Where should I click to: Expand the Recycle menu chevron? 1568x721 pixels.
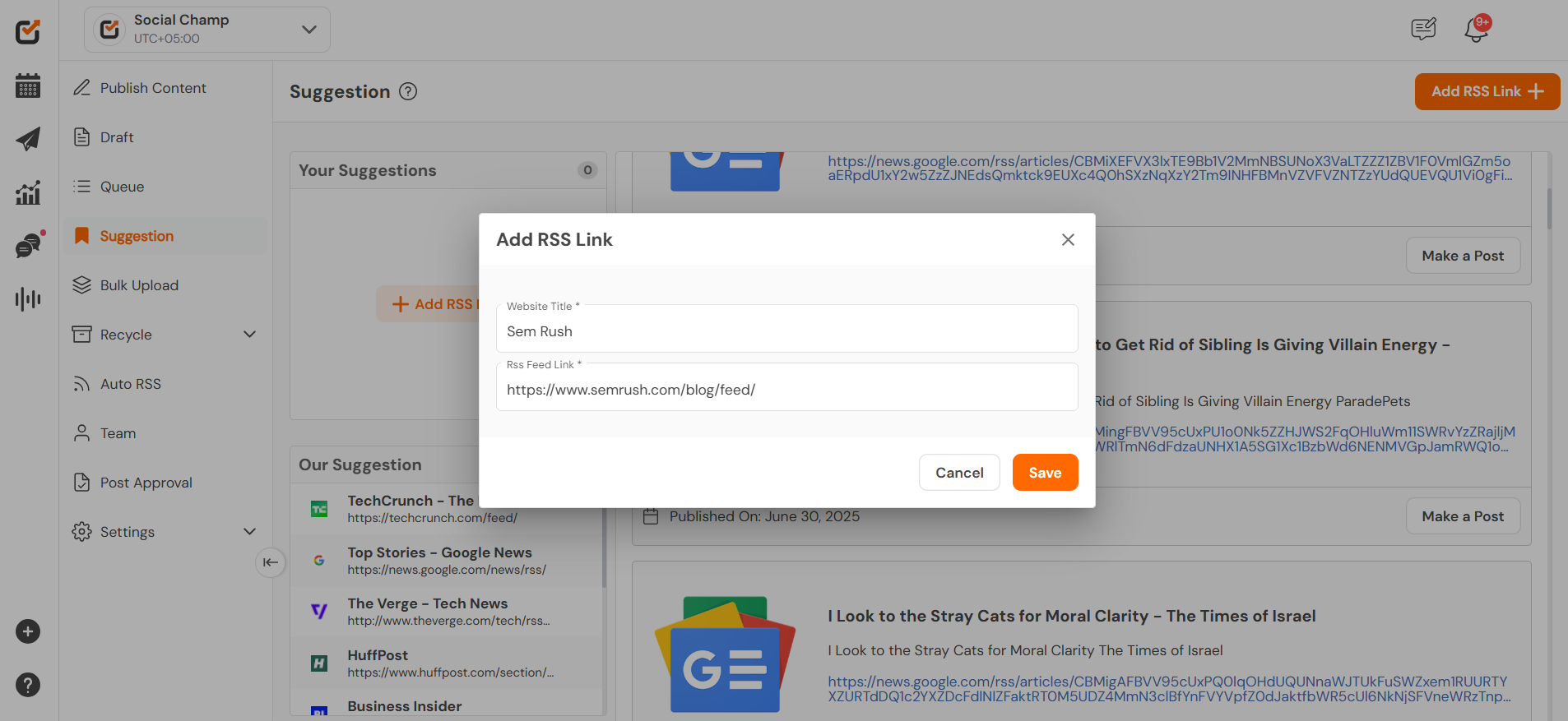(250, 335)
